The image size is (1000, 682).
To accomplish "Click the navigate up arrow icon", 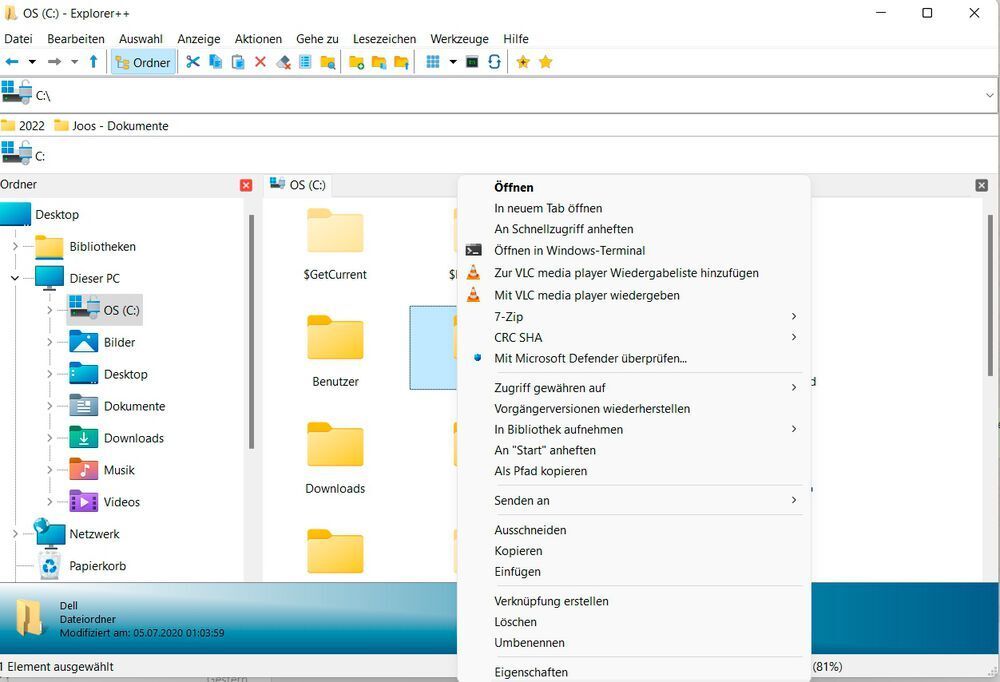I will 92,62.
